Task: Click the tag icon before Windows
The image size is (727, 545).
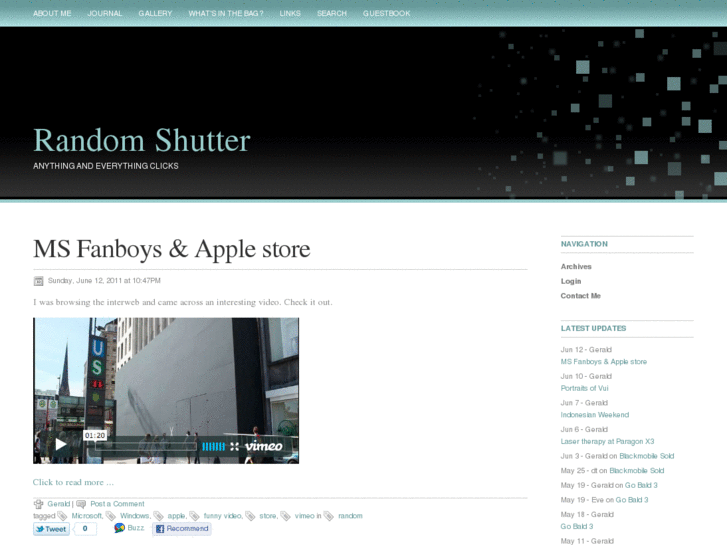Action: [111, 516]
